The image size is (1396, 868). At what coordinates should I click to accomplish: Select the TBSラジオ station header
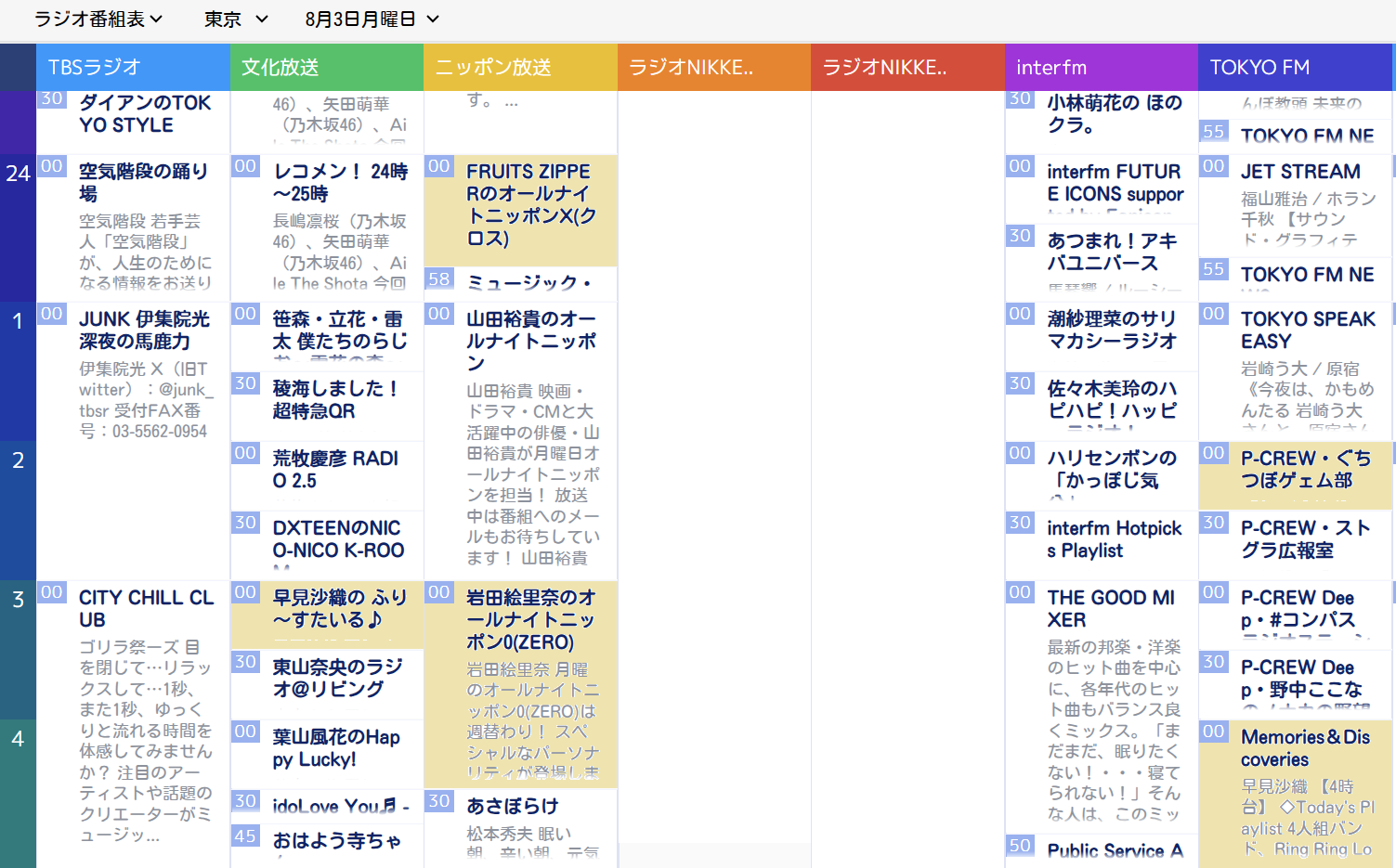133,67
